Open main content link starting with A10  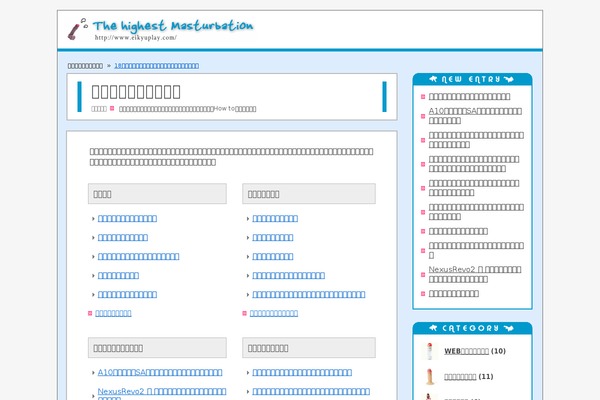(160, 372)
